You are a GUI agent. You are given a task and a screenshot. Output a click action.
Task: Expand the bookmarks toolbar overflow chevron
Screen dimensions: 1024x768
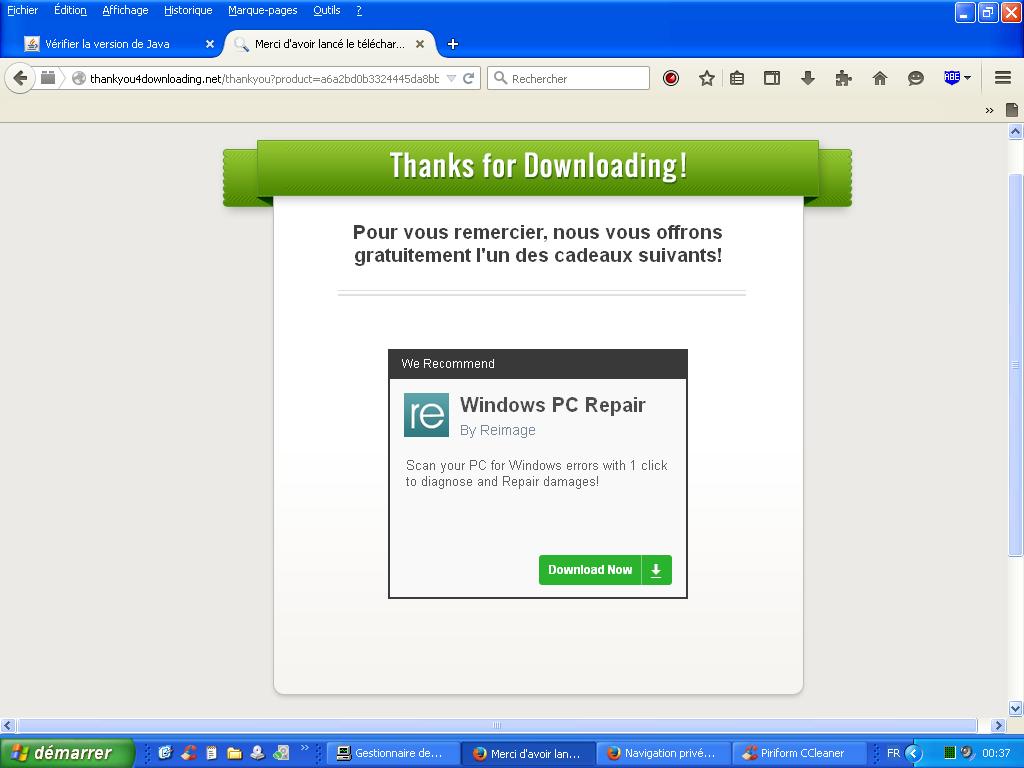(x=989, y=110)
